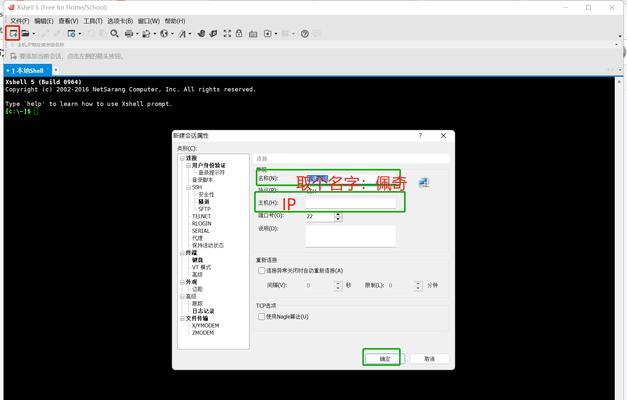
Task: Click the host address bar under toolbar
Action: coord(312,45)
